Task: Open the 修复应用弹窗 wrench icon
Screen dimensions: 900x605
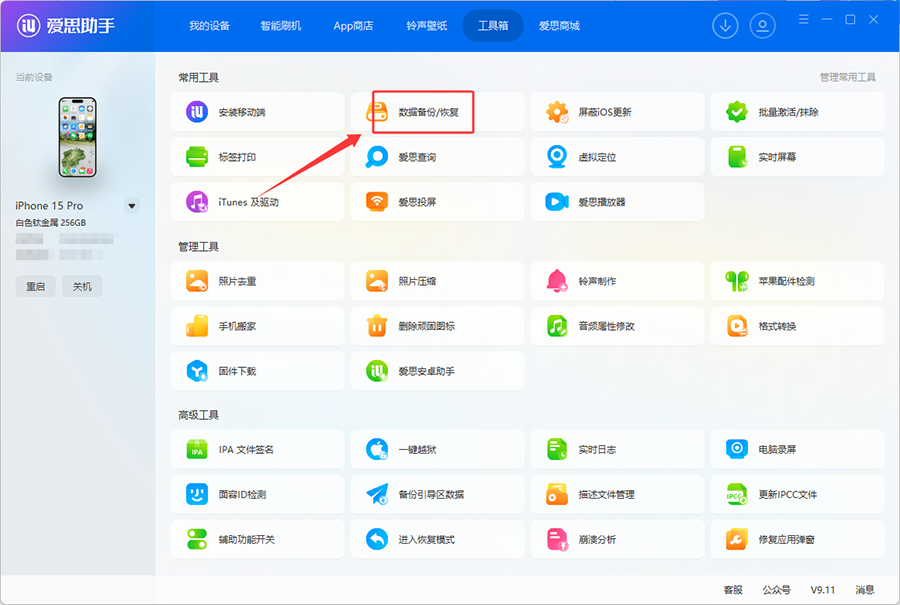Action: point(737,539)
